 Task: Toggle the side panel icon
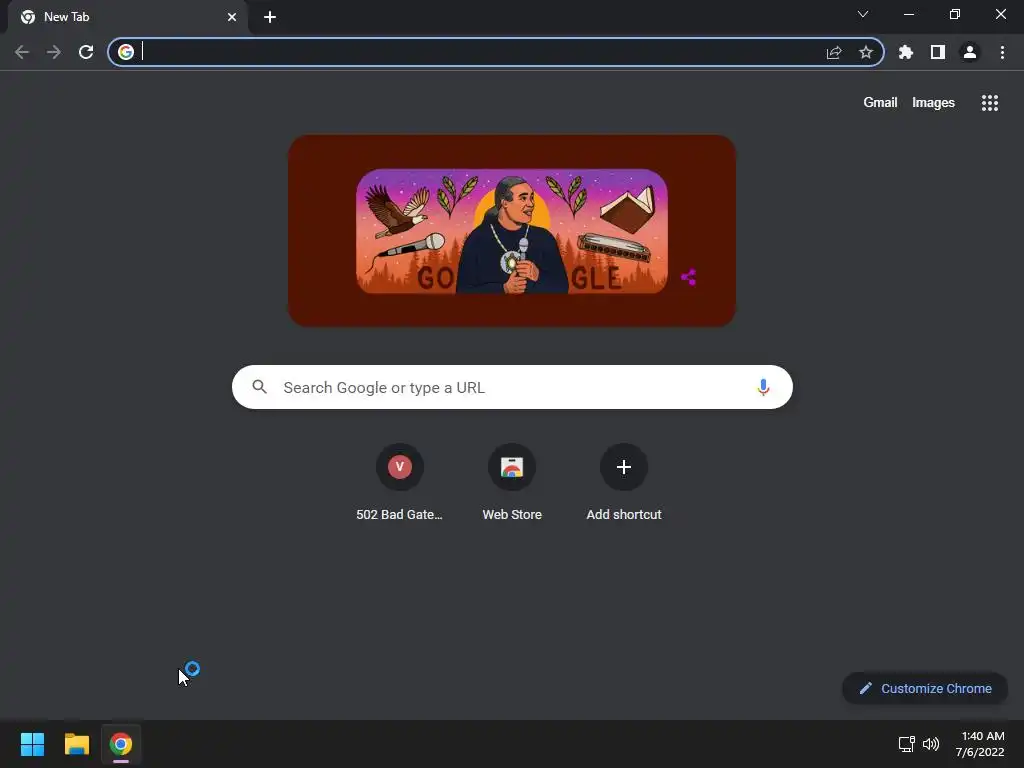click(938, 52)
